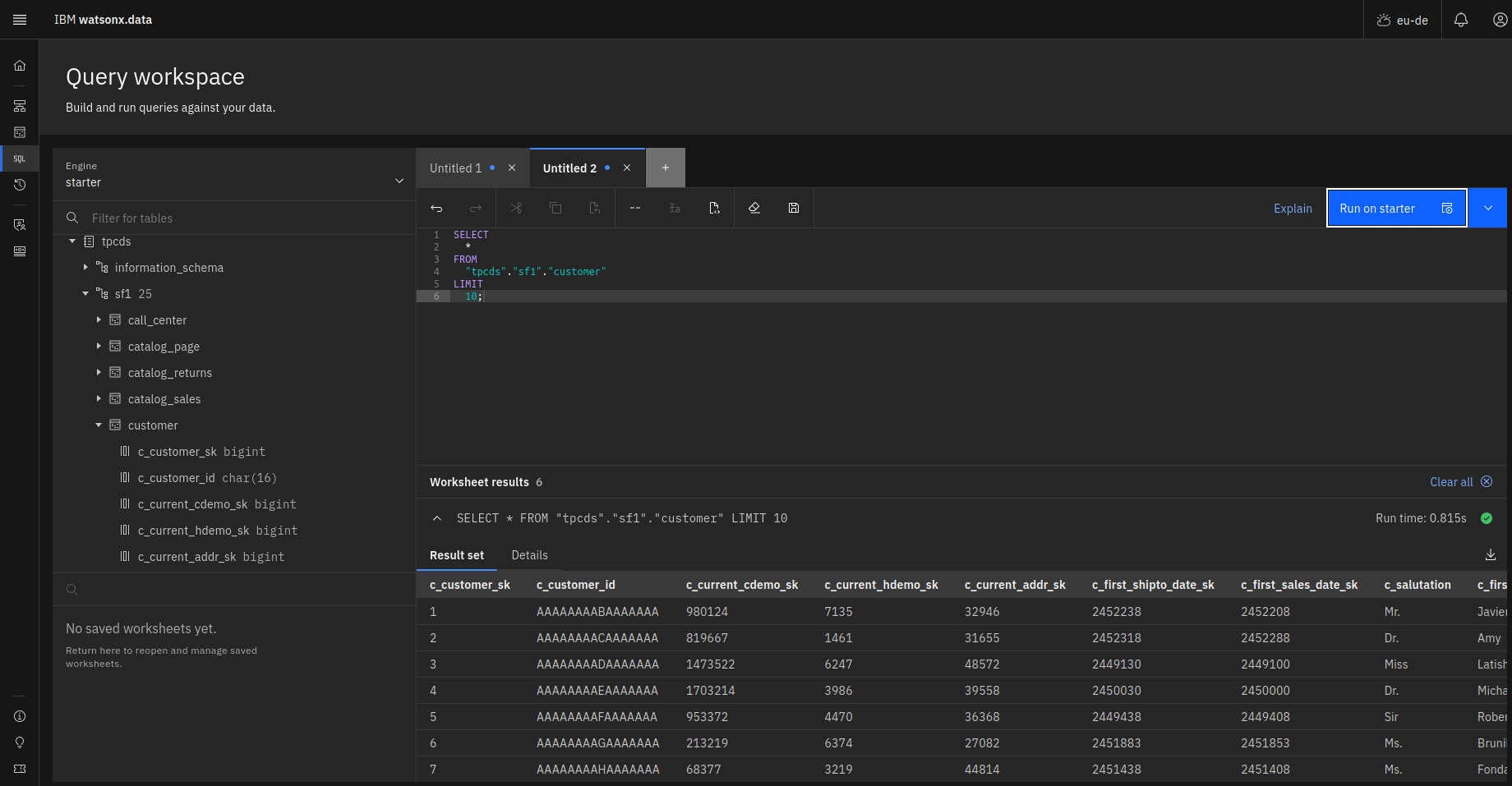
Task: Click the c_first_shipto_date_sk column header
Action: (1153, 585)
